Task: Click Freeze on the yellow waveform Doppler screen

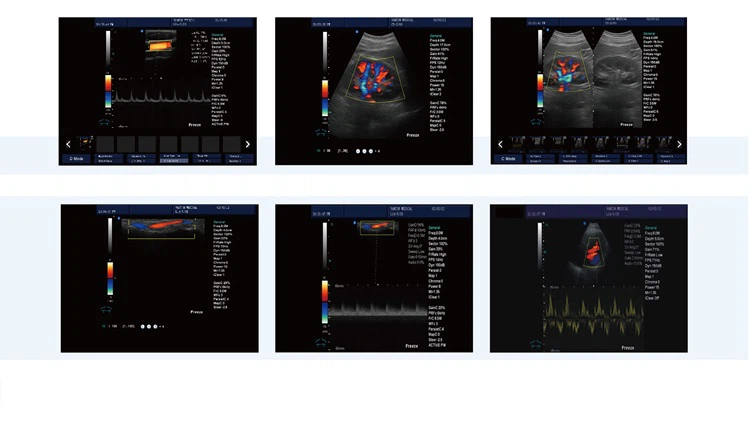Action: (627, 346)
